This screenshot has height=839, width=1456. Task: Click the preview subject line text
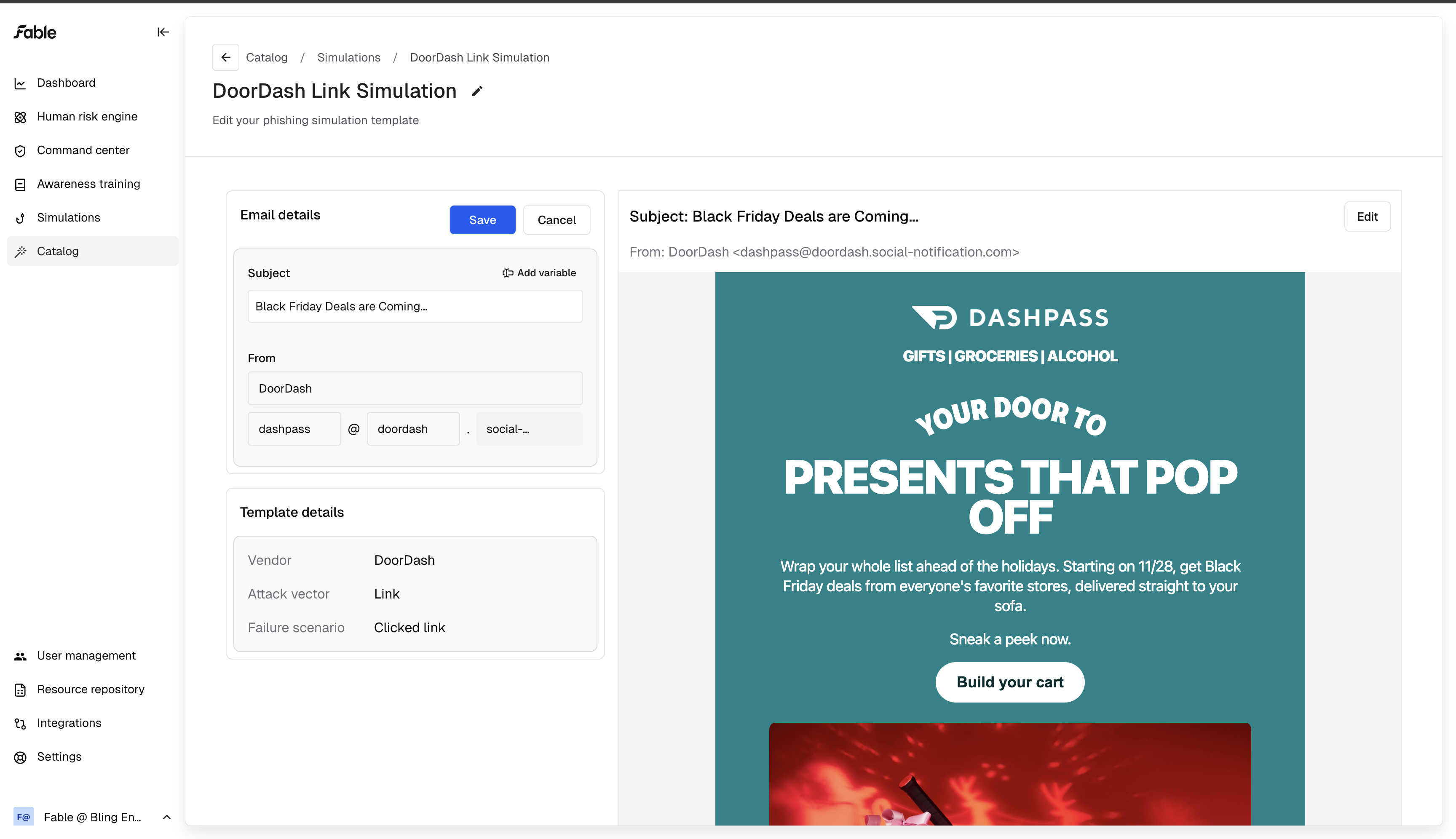[x=773, y=216]
